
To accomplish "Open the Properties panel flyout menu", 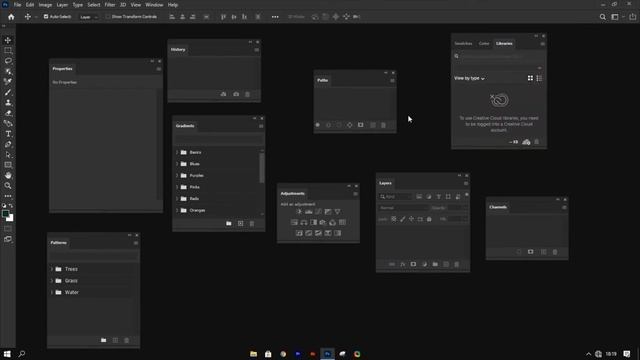I will point(159,69).
